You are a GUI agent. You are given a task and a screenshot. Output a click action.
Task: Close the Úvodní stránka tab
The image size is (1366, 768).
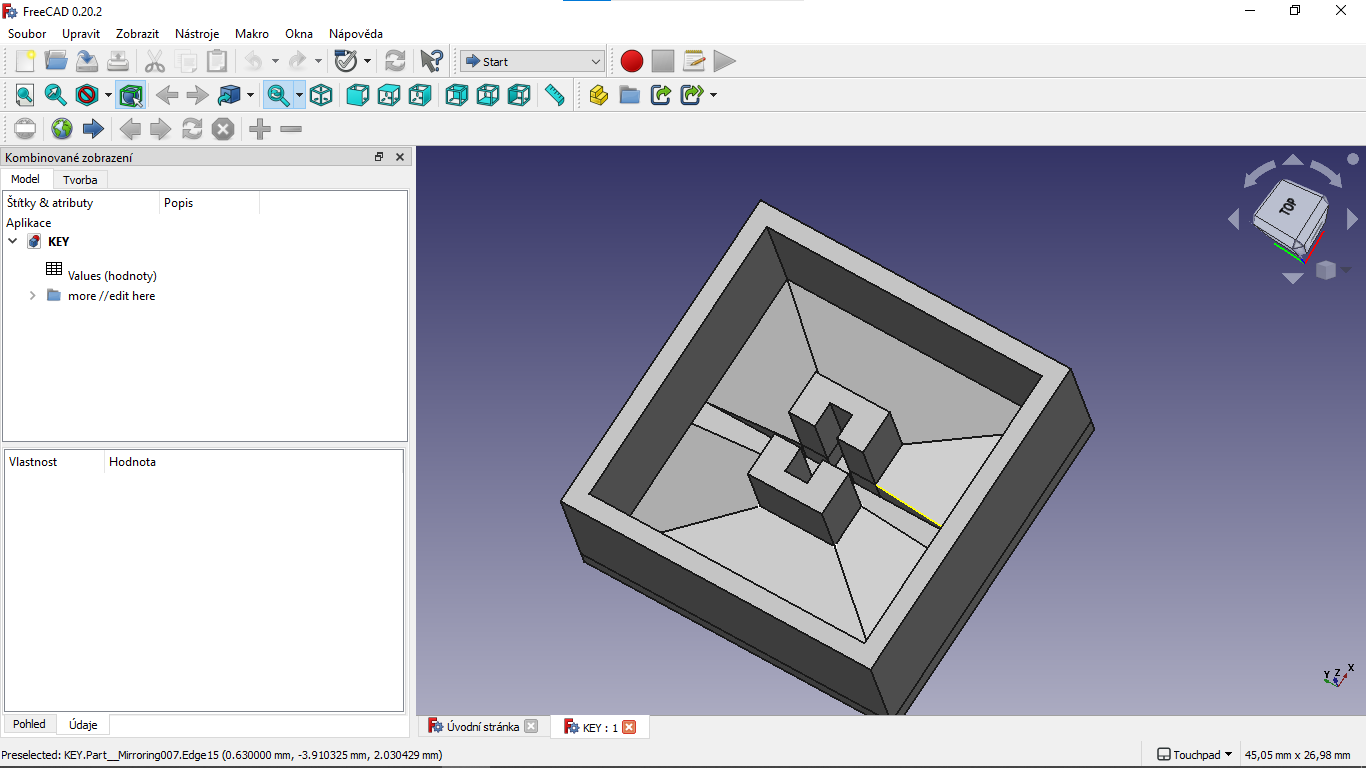pos(531,727)
